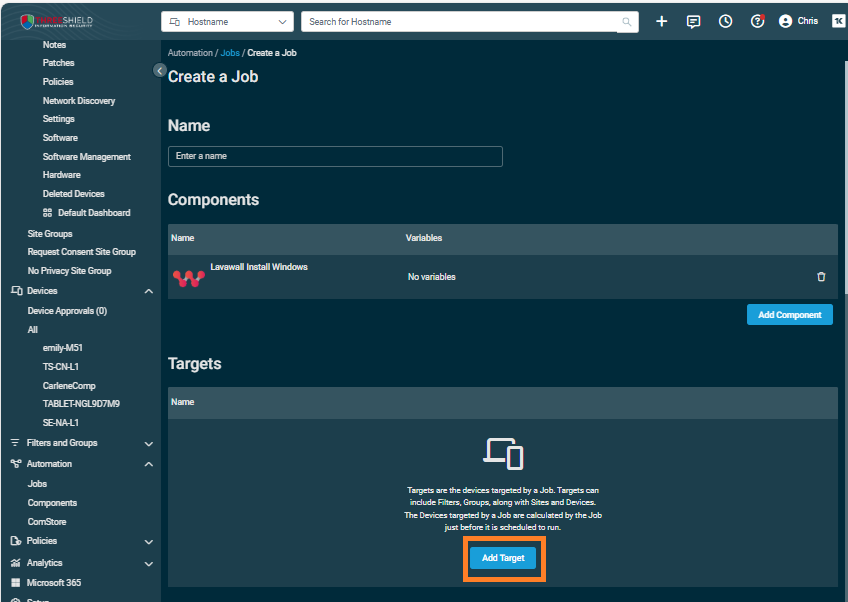Viewport: 848px width, 602px height.
Task: Click the plus icon in top bar
Action: pos(661,21)
